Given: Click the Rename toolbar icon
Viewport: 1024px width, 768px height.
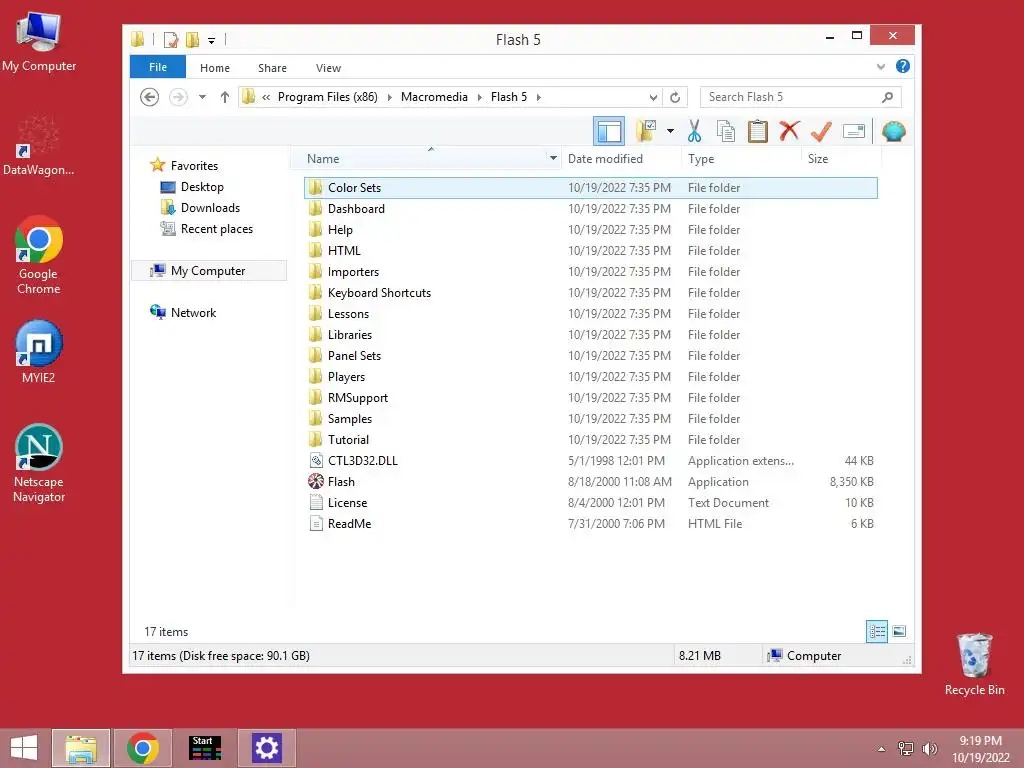Looking at the screenshot, I should 854,131.
